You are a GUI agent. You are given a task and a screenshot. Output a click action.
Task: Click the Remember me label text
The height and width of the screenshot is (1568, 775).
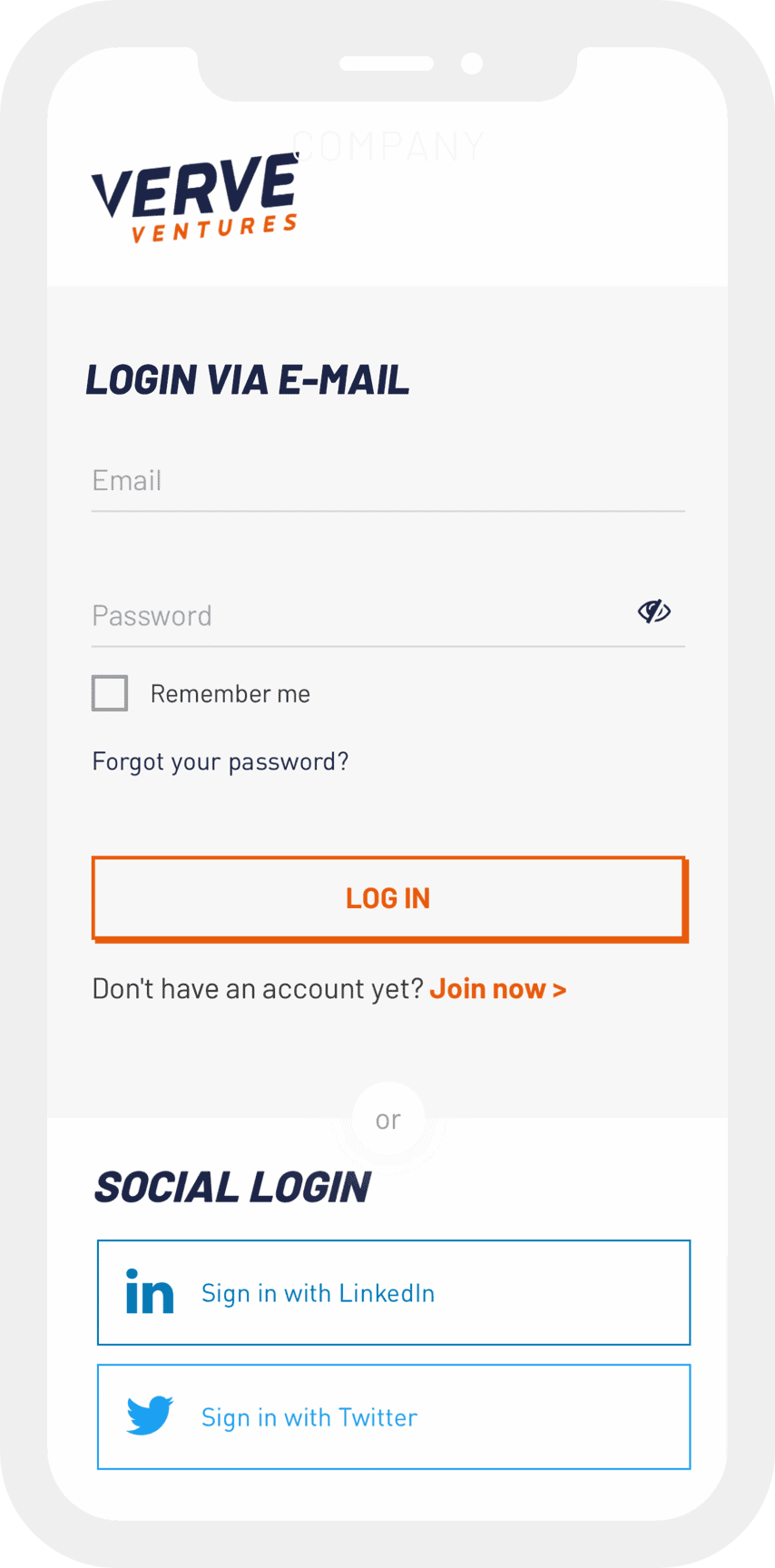(231, 694)
